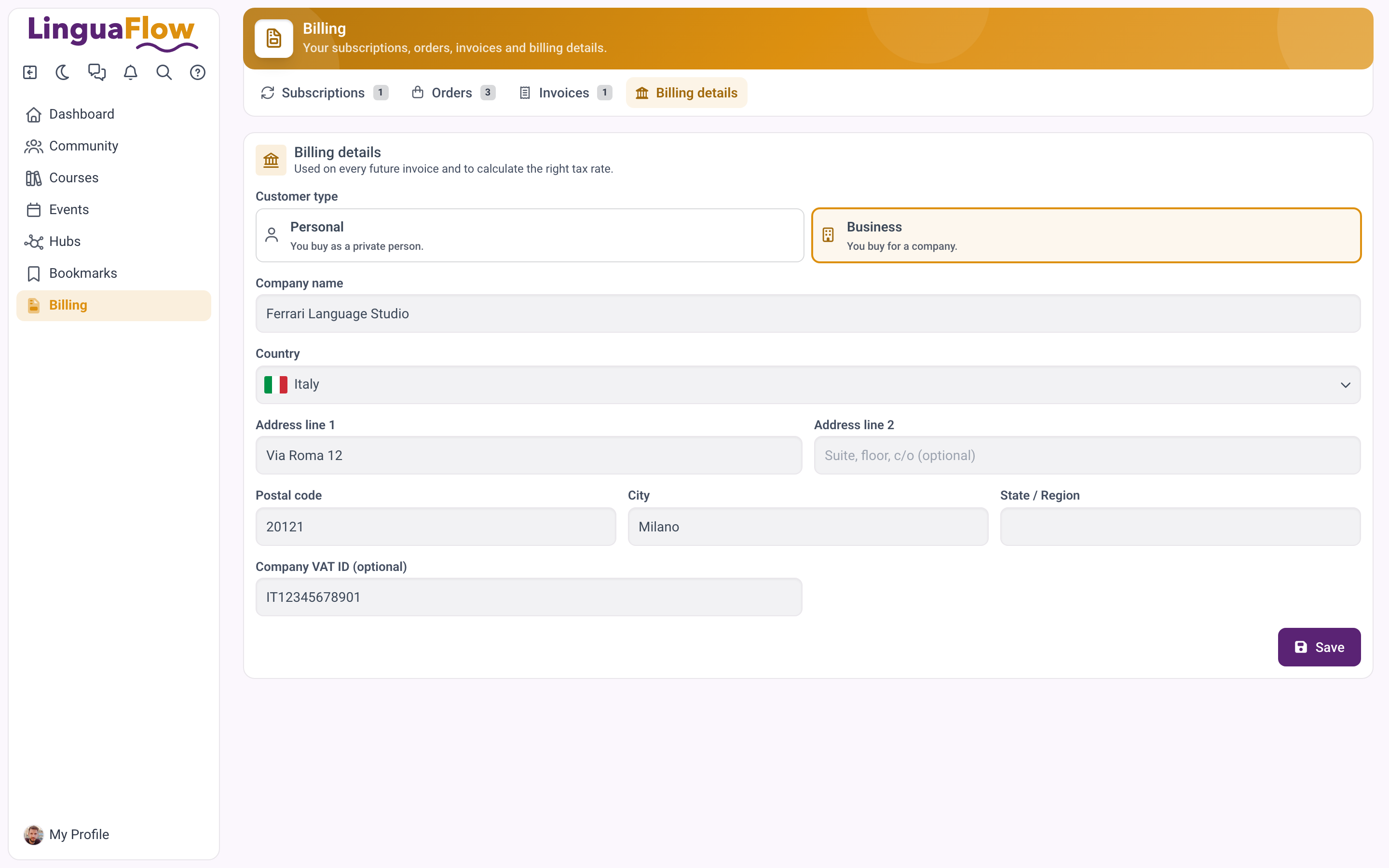Click the Address line 2 field

[1087, 456]
